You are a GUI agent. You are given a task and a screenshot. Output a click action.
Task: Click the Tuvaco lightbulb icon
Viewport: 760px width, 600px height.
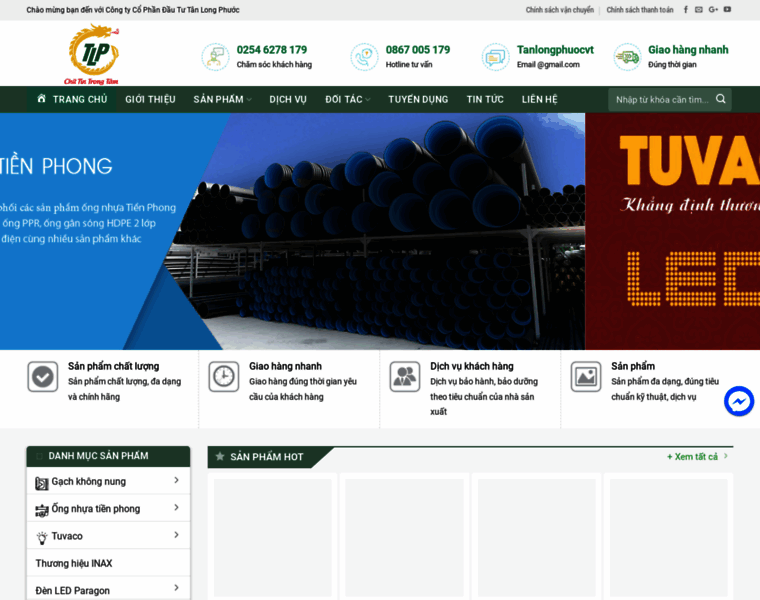42,537
